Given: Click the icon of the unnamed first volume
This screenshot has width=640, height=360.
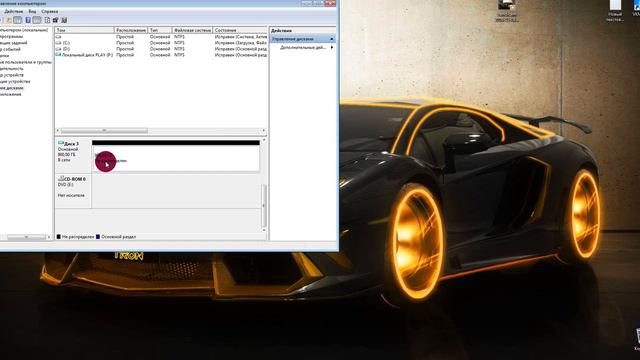Looking at the screenshot, I should coord(58,37).
